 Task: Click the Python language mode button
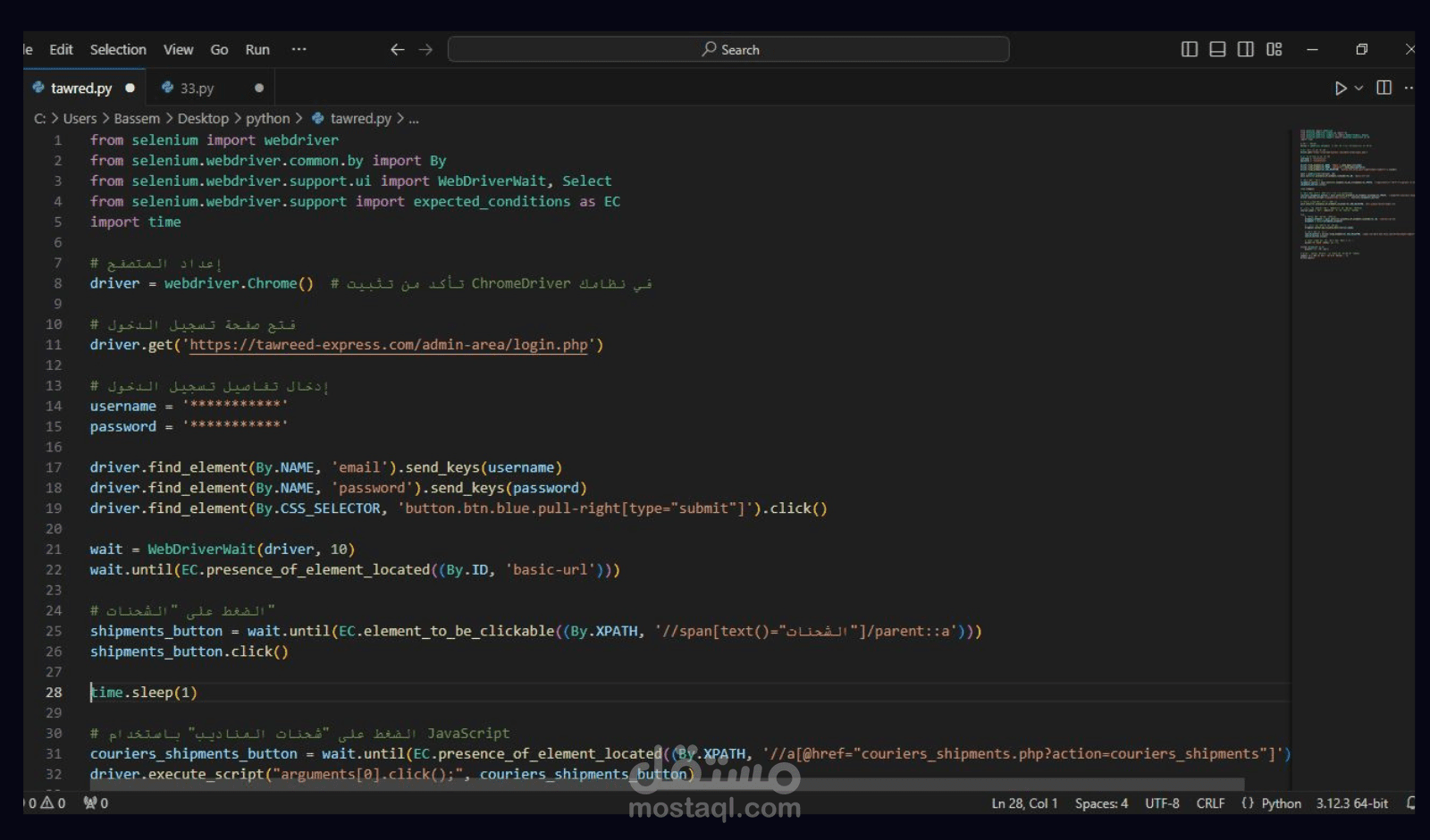coord(1280,802)
